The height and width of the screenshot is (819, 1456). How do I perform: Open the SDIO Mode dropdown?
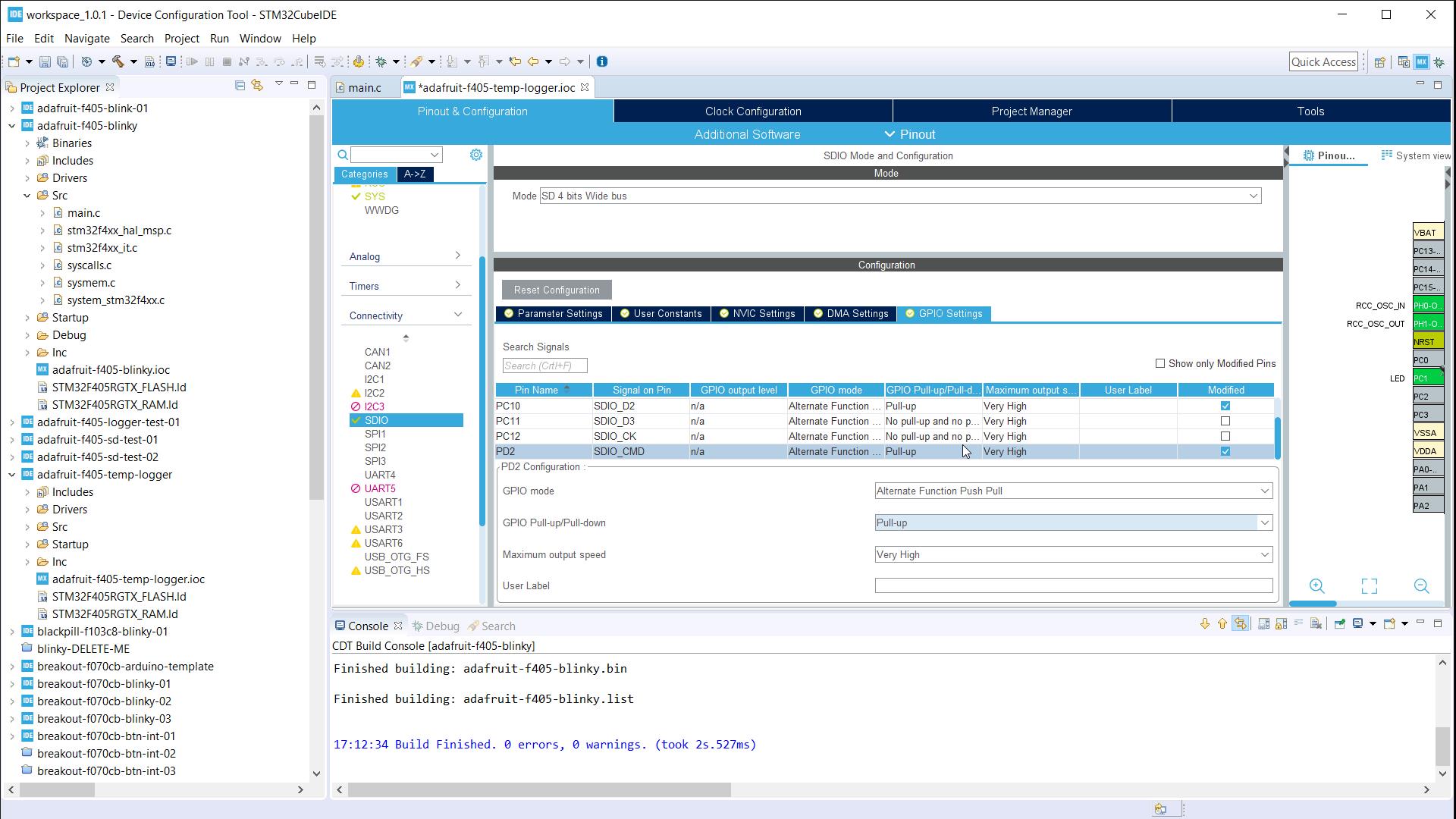pos(1254,196)
